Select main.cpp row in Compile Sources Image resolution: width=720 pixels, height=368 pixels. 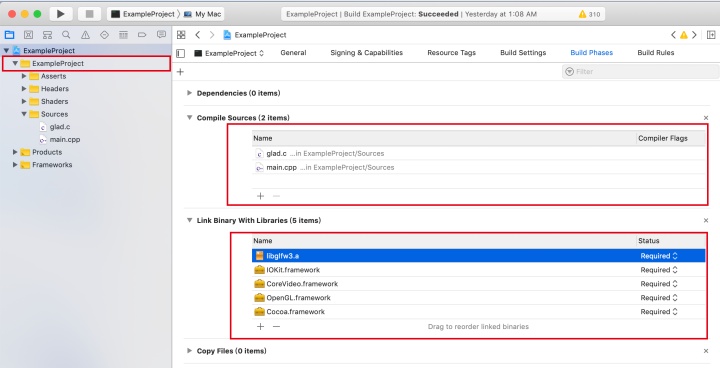478,167
